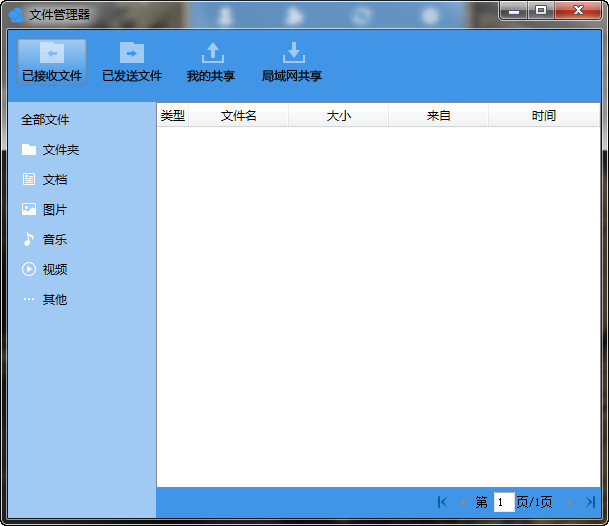
Task: Sort list by 文件名 column
Action: click(x=239, y=116)
